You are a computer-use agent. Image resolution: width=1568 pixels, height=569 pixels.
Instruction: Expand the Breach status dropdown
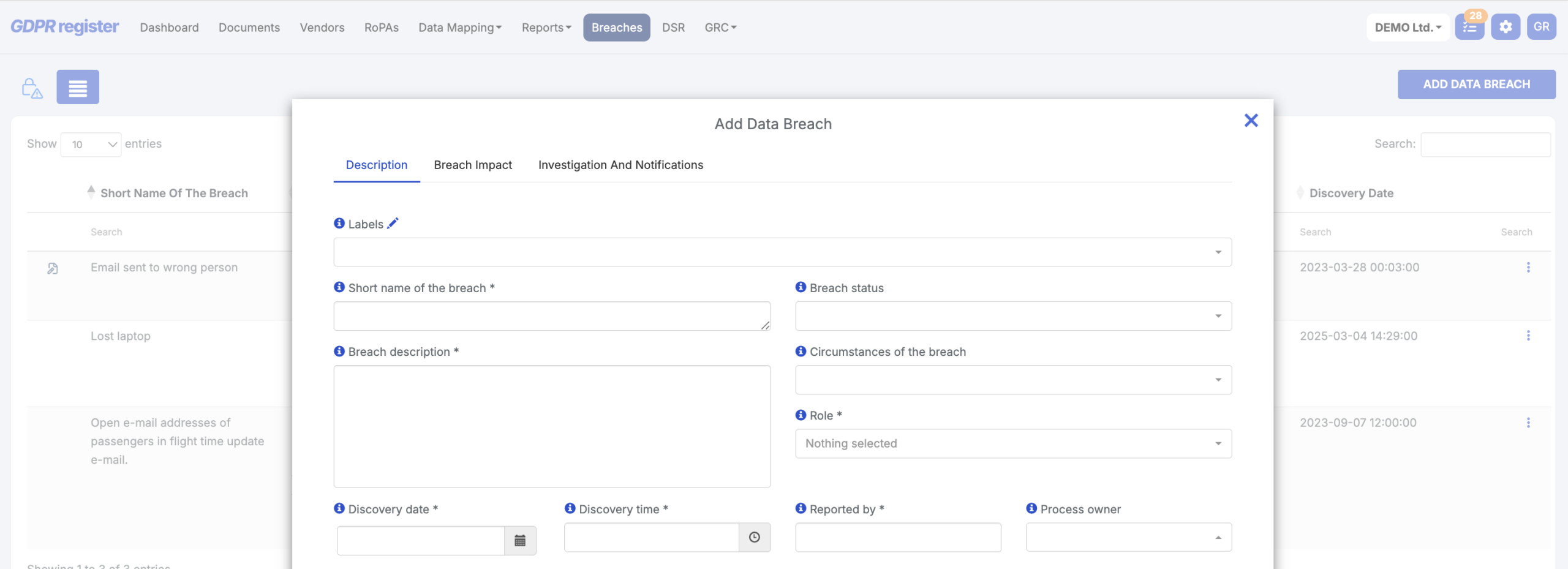(1012, 316)
